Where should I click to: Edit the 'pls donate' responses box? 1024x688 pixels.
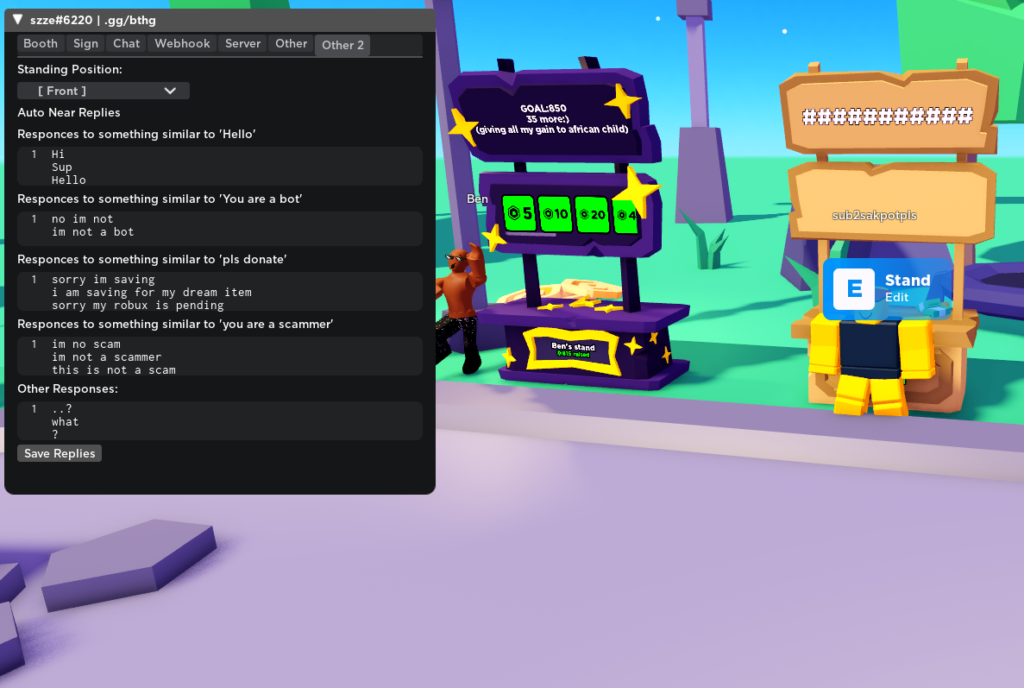(x=219, y=292)
